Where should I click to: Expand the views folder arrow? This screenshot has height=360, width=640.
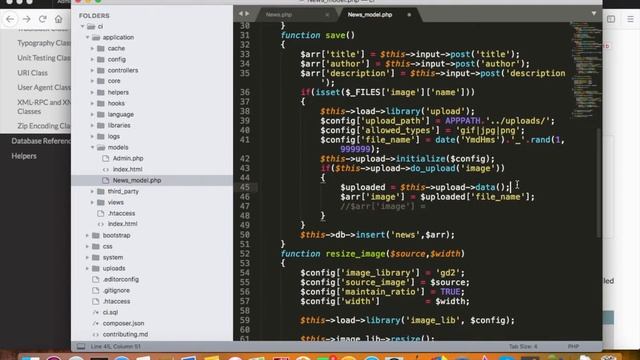[x=92, y=202]
